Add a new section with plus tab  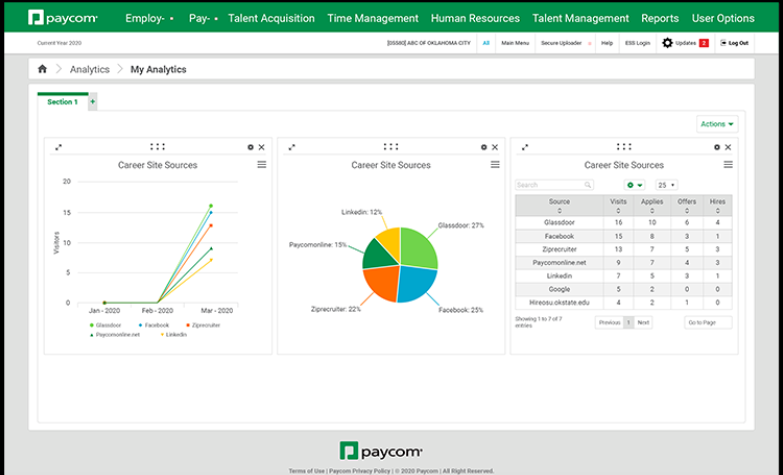[92, 102]
